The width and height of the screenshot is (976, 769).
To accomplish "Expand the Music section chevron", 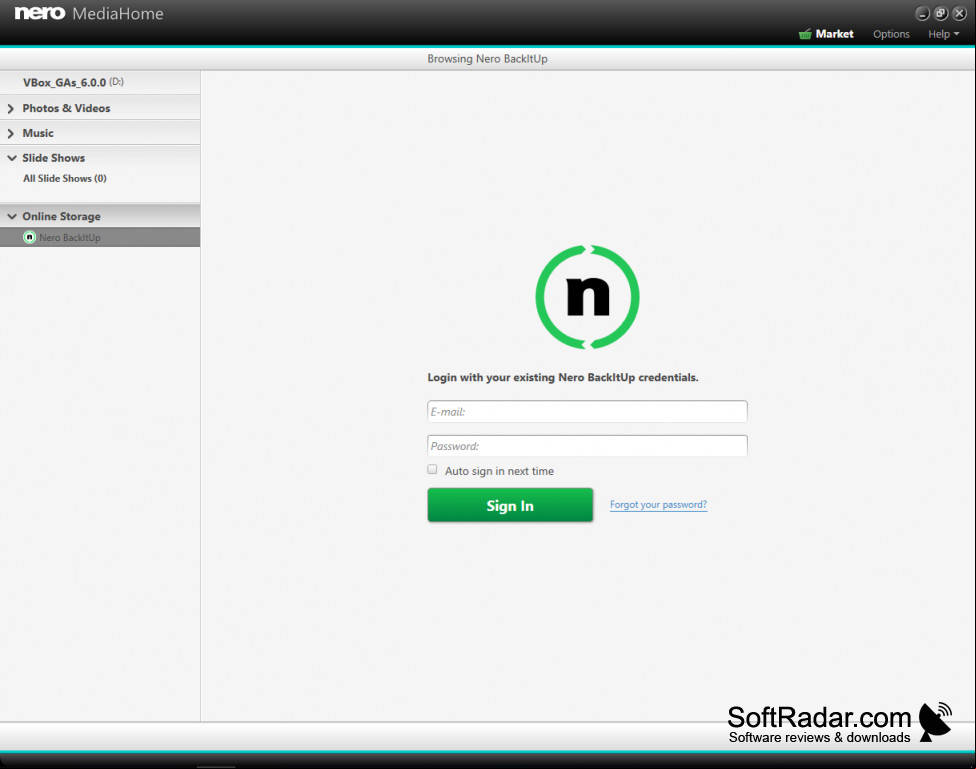I will click(x=11, y=133).
